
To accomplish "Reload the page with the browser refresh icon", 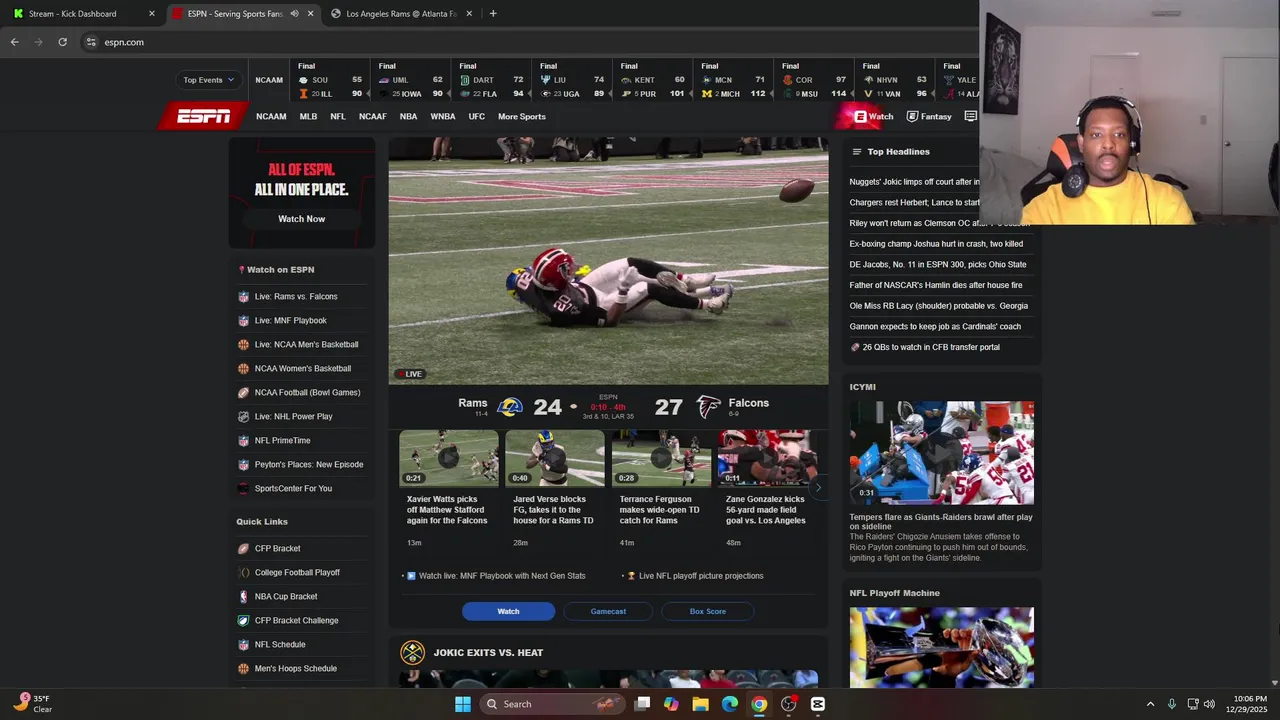I will coord(62,42).
